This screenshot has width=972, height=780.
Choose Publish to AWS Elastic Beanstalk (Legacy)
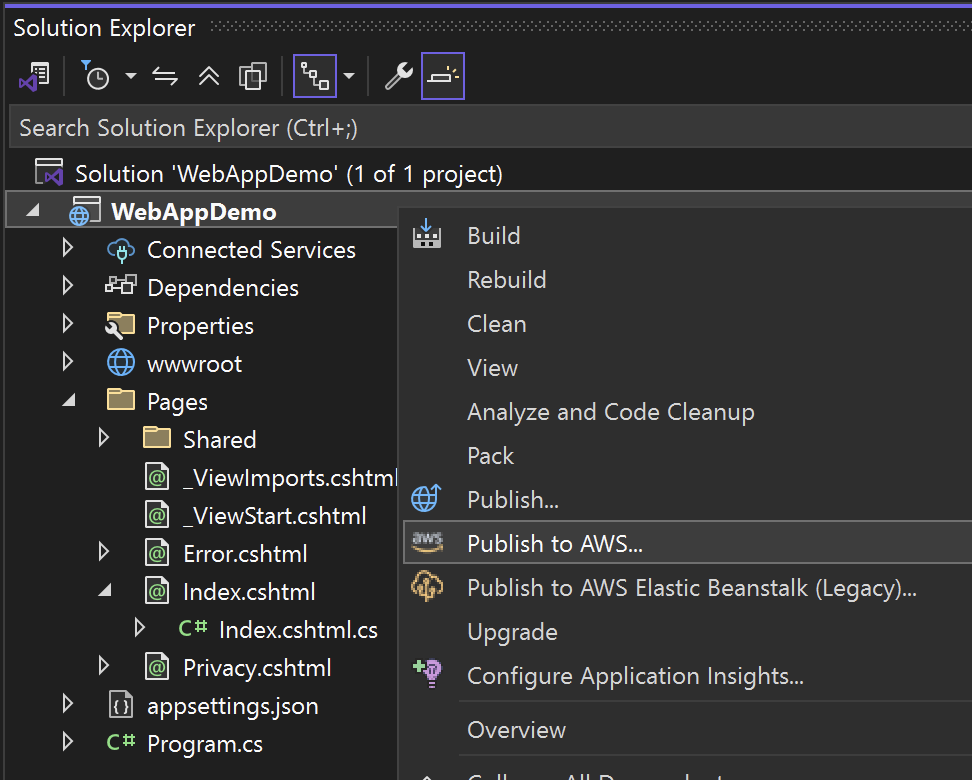pos(687,587)
